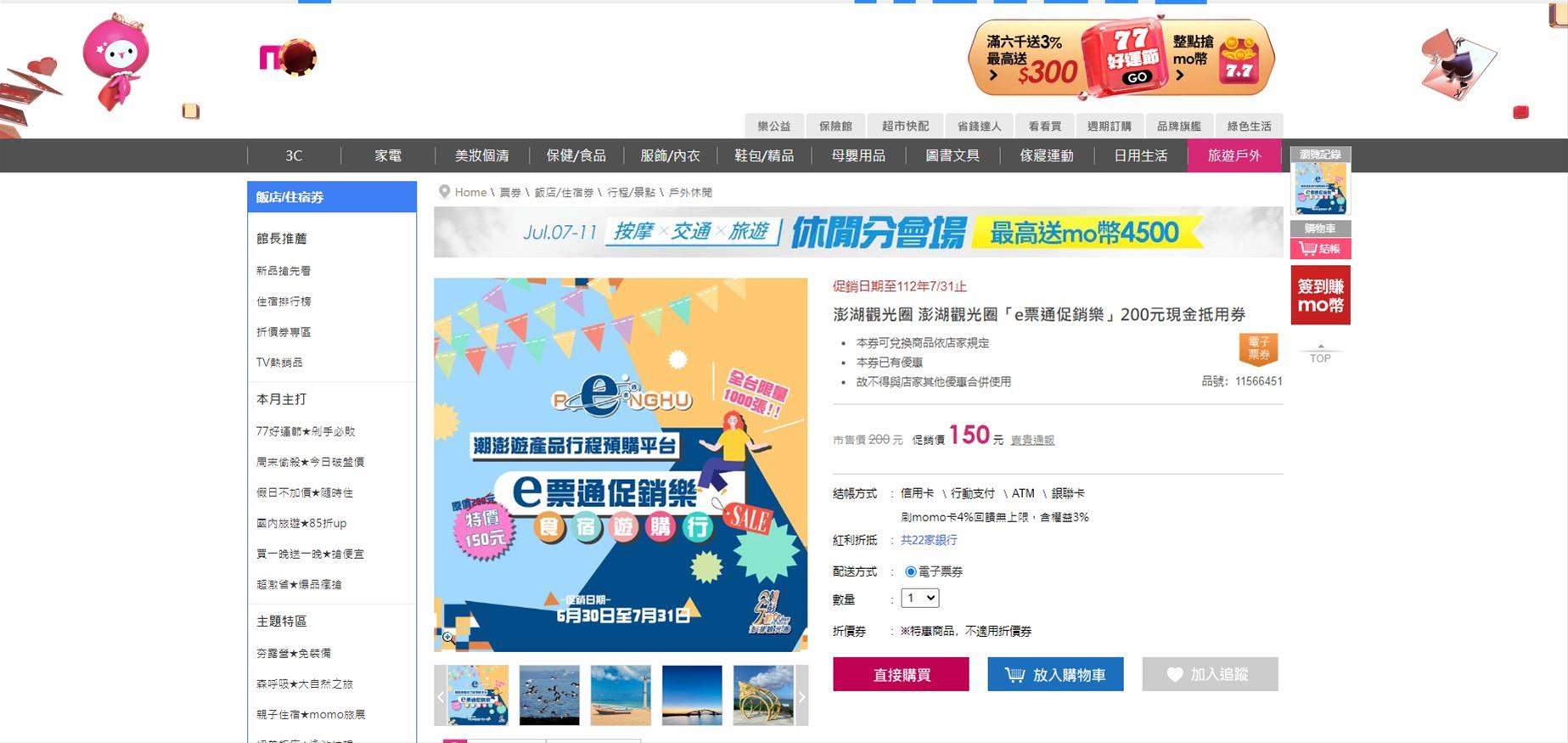Open the 賣貴通報 link

(1032, 440)
